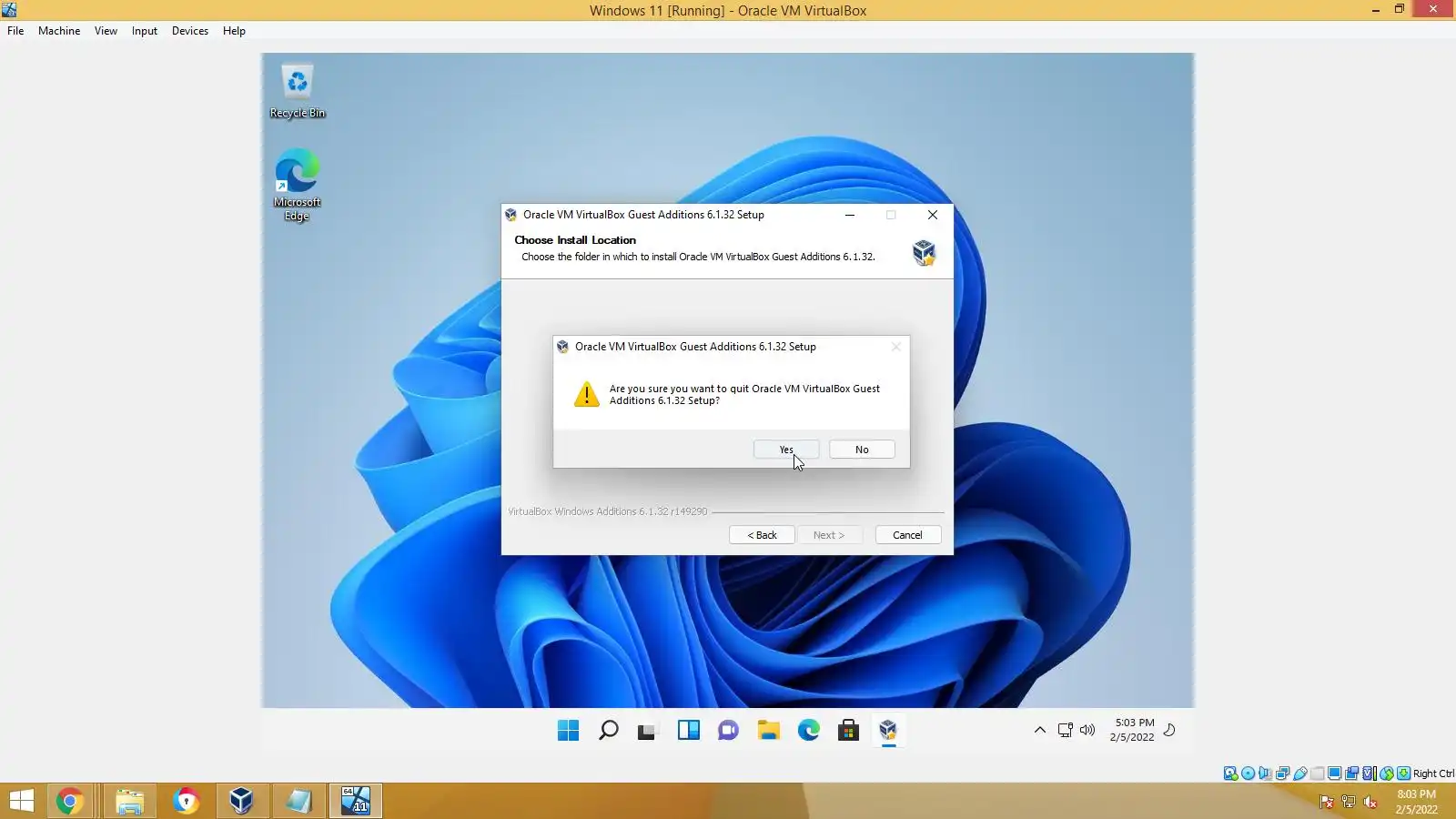Open Microsoft Store on the guest taskbar
The height and width of the screenshot is (819, 1456).
point(848,730)
